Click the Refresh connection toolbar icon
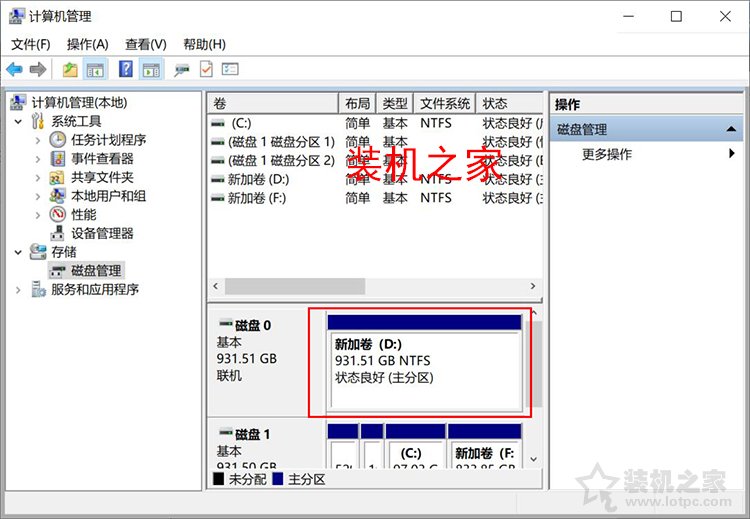The image size is (750, 519). pyautogui.click(x=181, y=70)
